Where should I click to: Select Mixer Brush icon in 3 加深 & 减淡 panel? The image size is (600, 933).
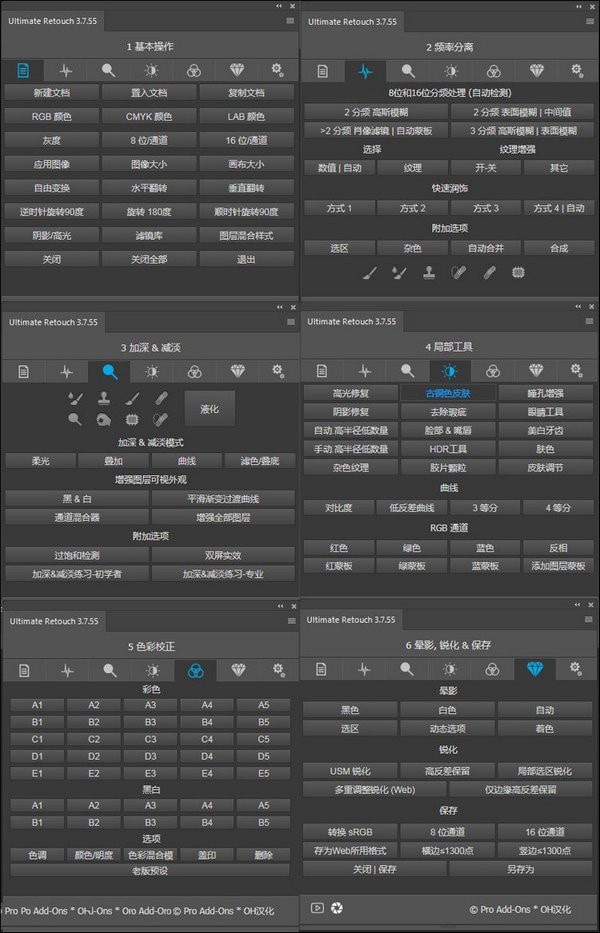[75, 398]
